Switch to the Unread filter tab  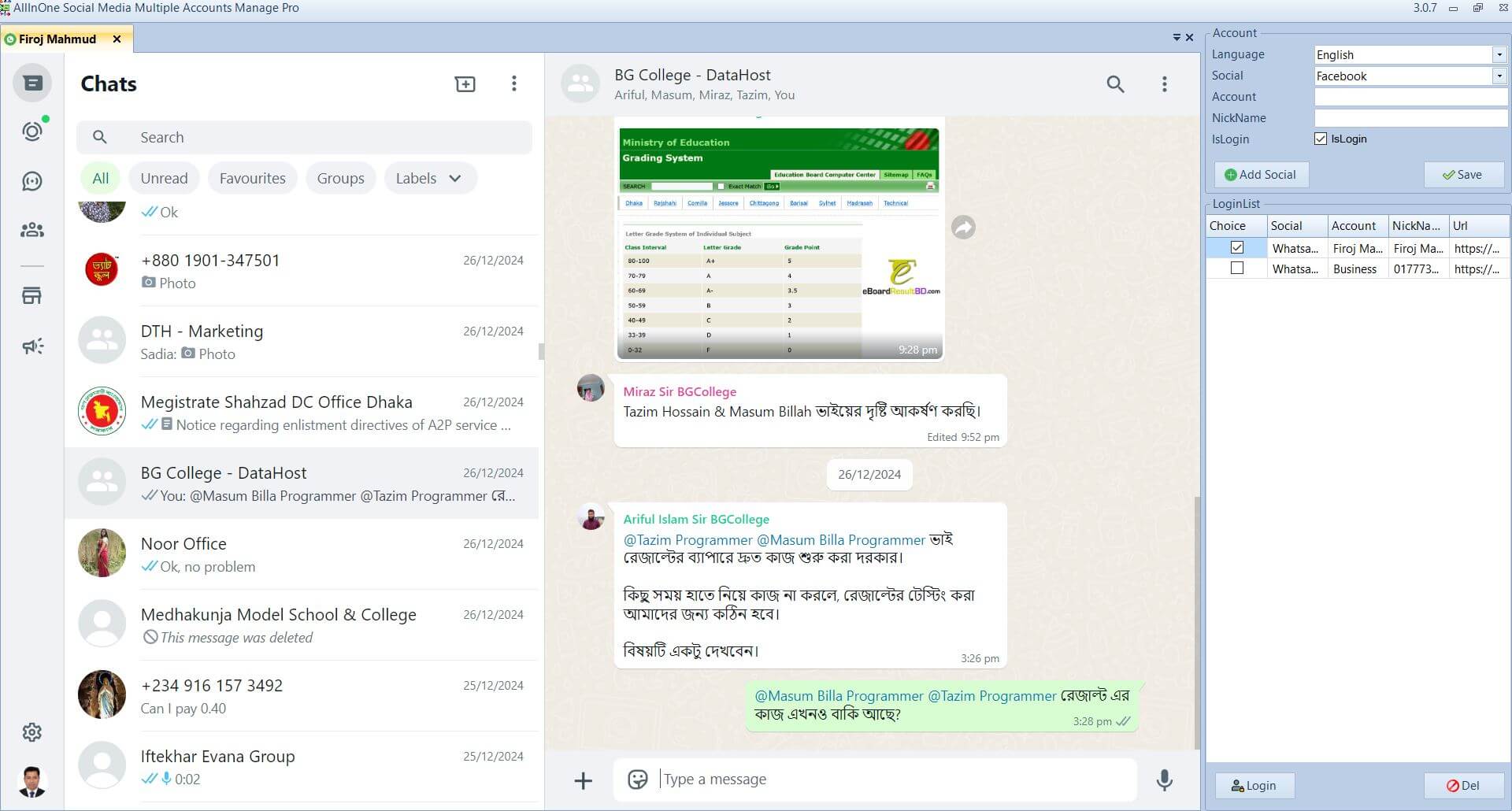164,179
